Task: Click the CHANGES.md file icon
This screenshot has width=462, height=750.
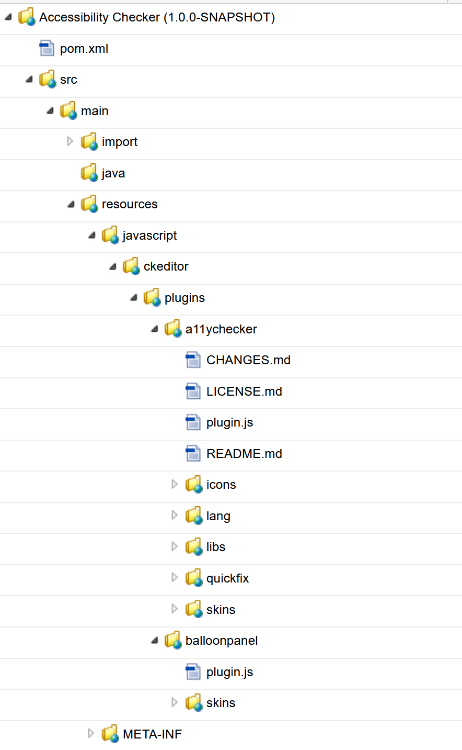Action: [193, 360]
